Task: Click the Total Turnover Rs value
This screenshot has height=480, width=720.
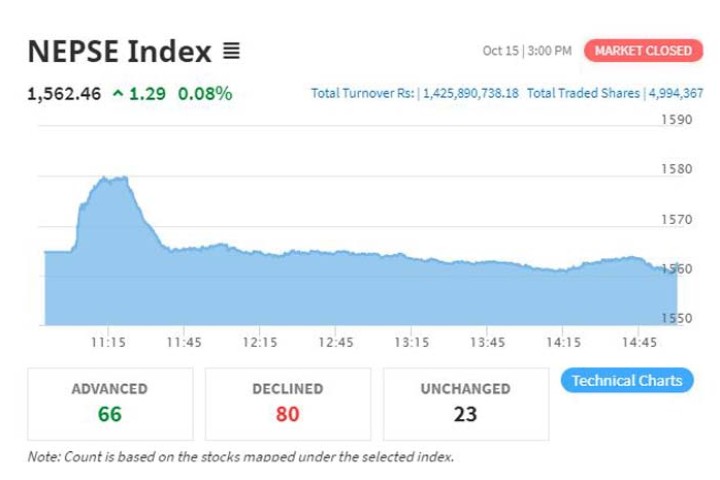Action: (470, 94)
